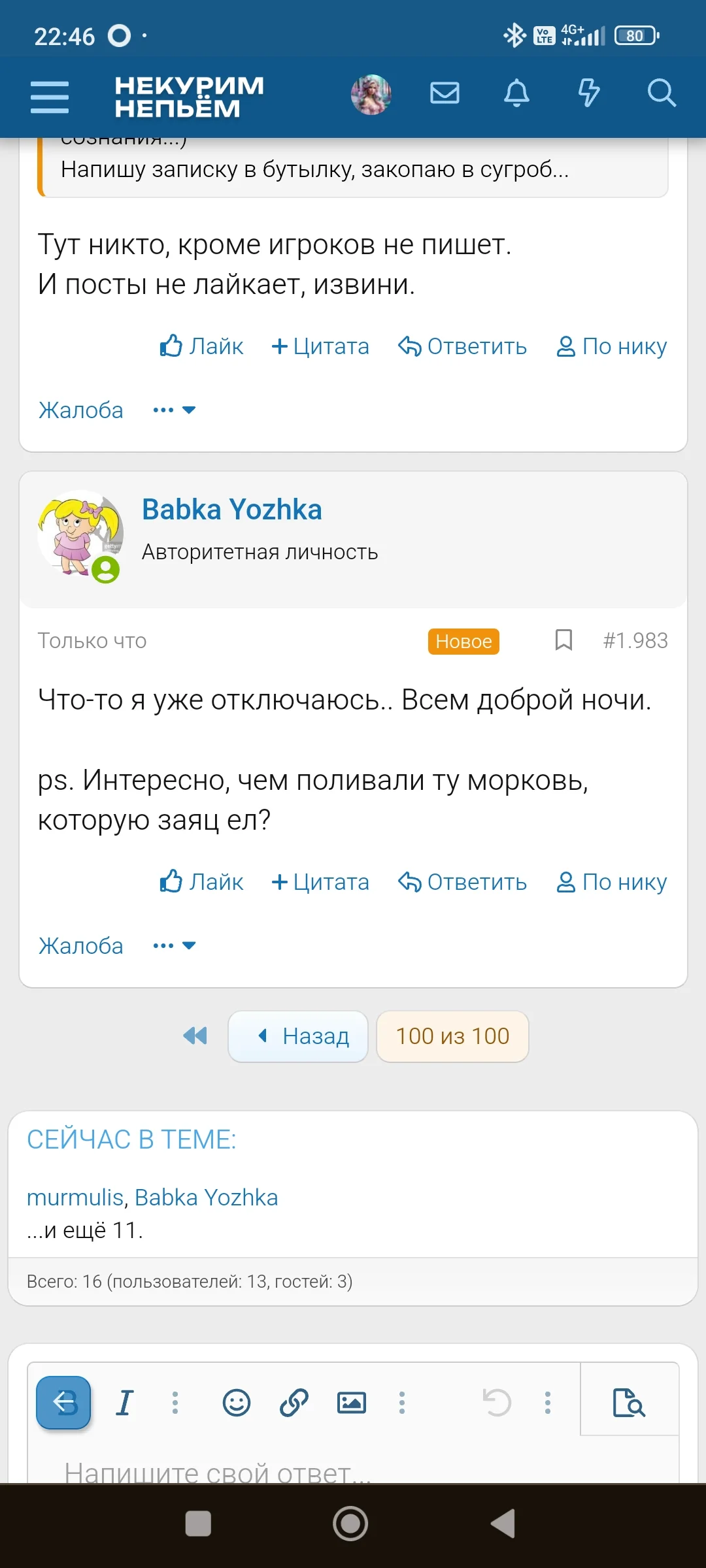Jump to first page double-arrow

[x=195, y=1036]
